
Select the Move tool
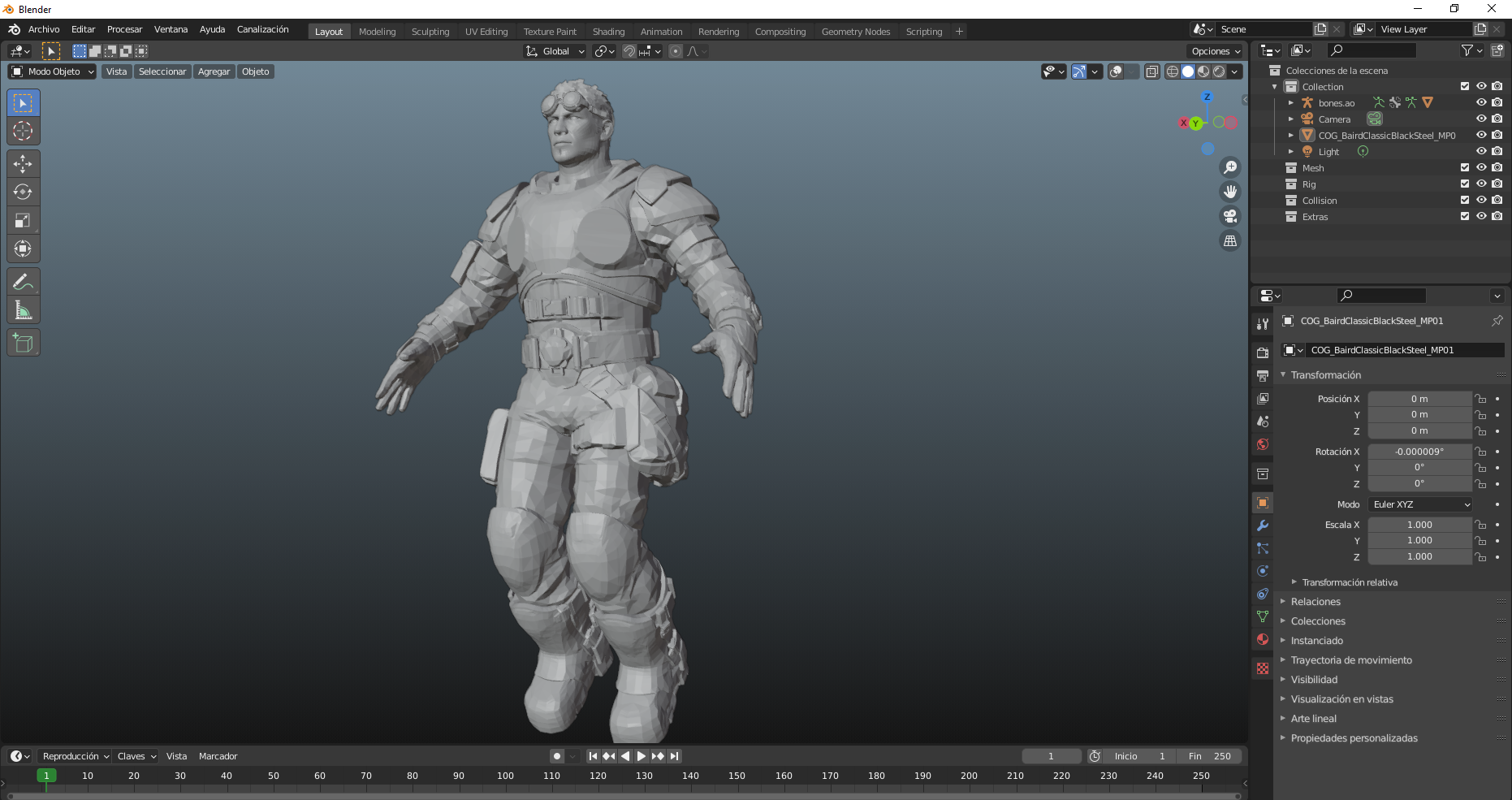[x=23, y=164]
